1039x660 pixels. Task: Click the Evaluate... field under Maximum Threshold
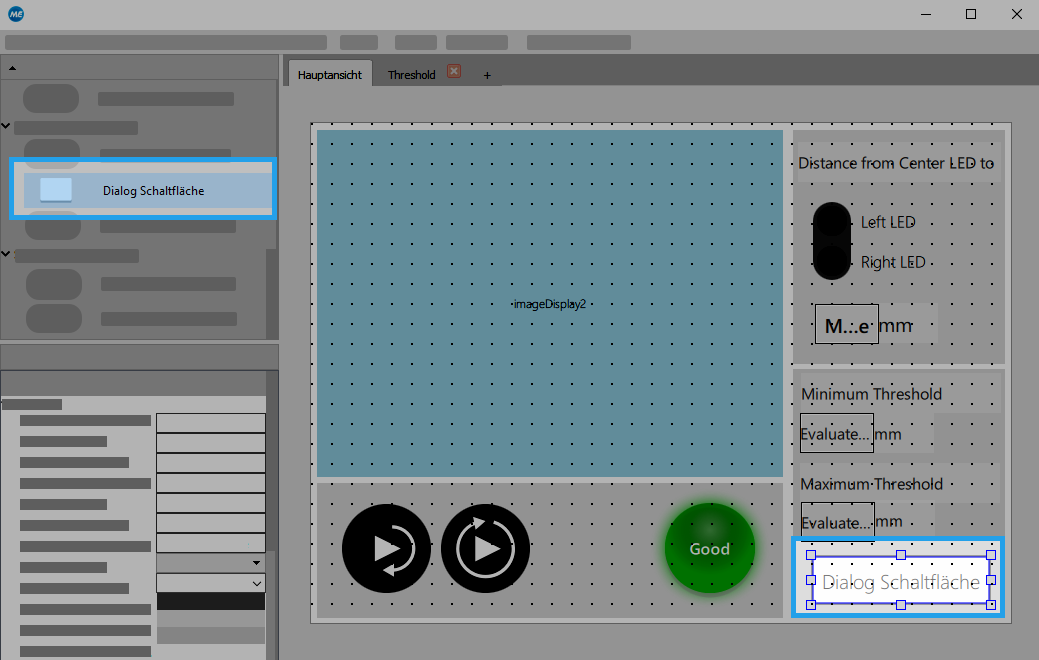[x=838, y=522]
